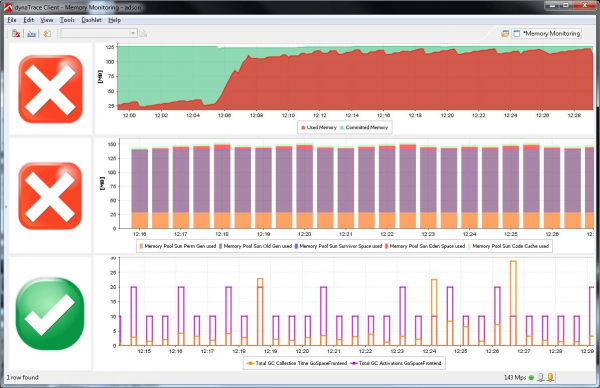Click the 12:20 memory pool stacked bar
This screenshot has width=600, height=388.
coord(305,186)
